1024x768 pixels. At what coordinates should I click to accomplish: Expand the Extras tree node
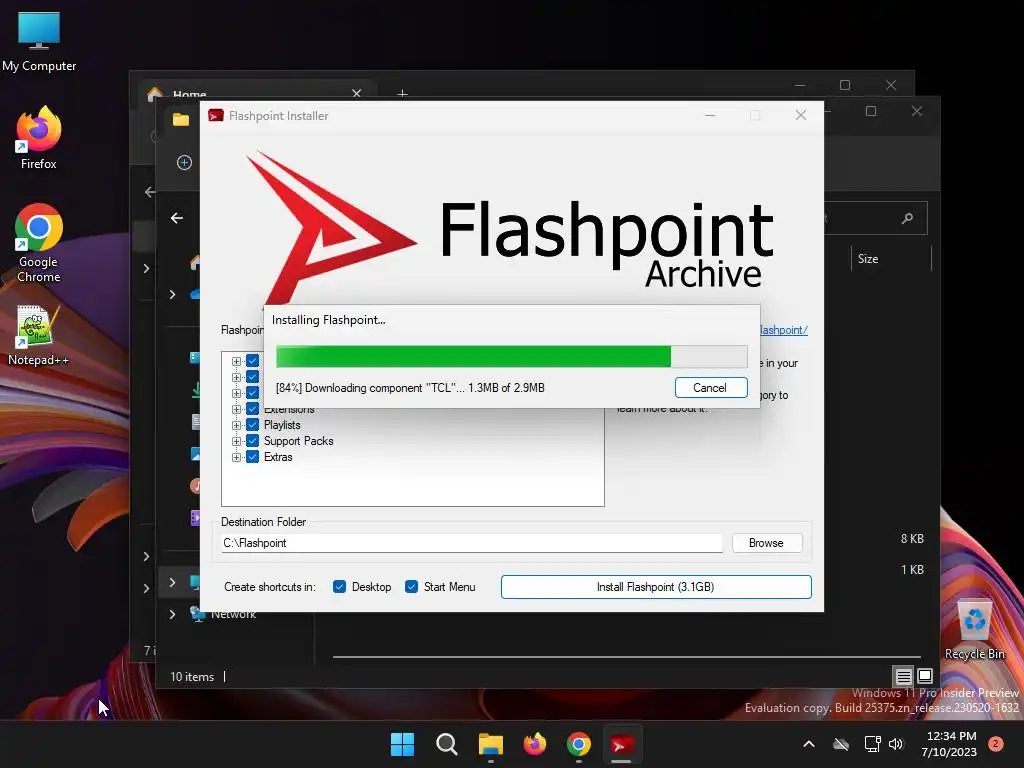coord(236,457)
